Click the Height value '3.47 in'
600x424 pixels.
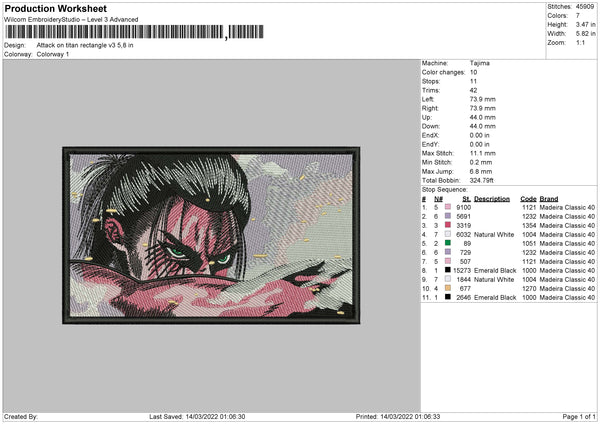pos(586,24)
